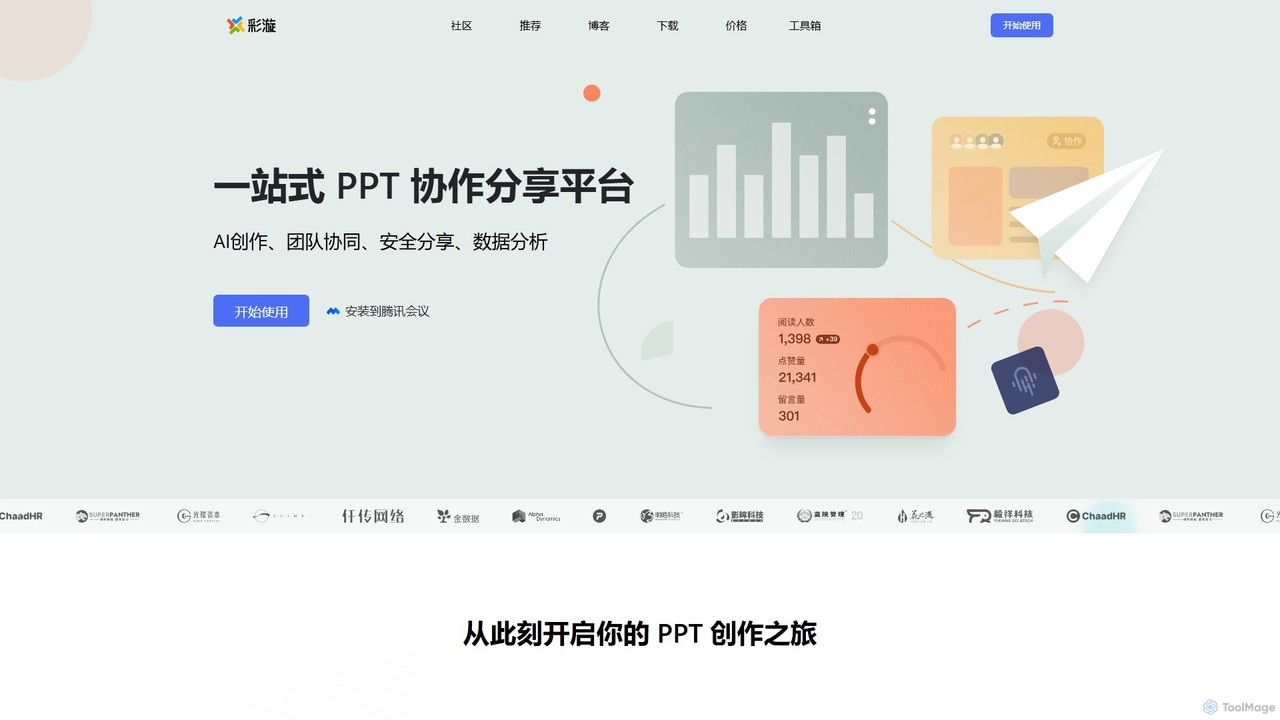Click the Tencent Meeting icon beside 安装到腾讯会议
The image size is (1280, 720).
point(333,311)
